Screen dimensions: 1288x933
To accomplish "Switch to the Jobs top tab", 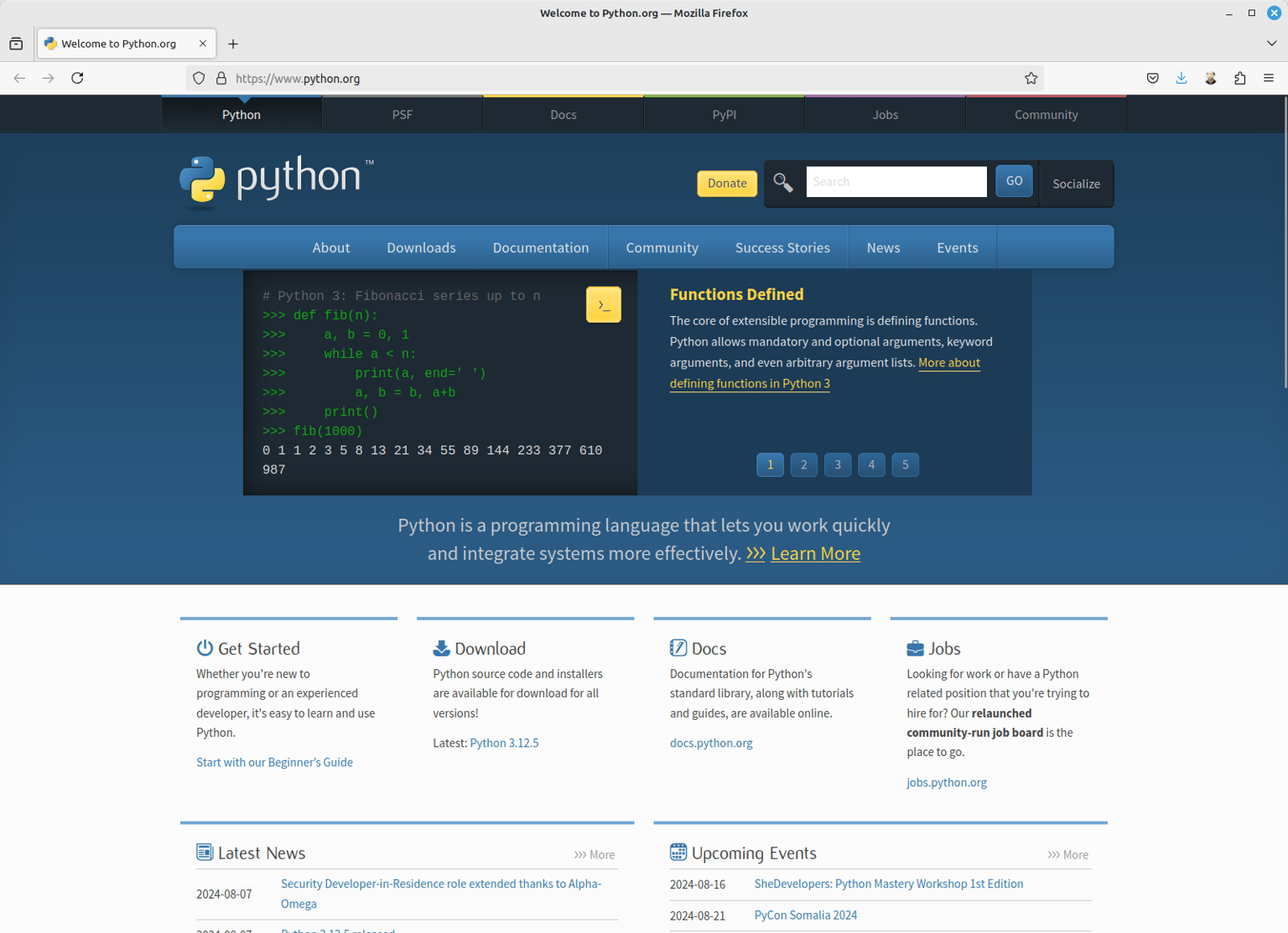I will click(885, 114).
